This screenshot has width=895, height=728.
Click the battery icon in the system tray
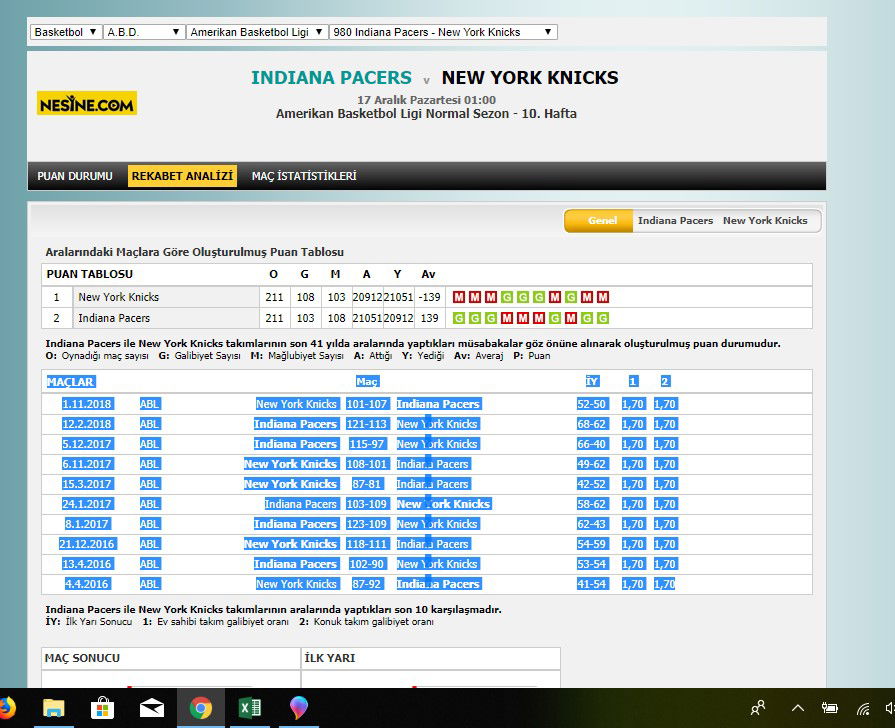(x=830, y=709)
